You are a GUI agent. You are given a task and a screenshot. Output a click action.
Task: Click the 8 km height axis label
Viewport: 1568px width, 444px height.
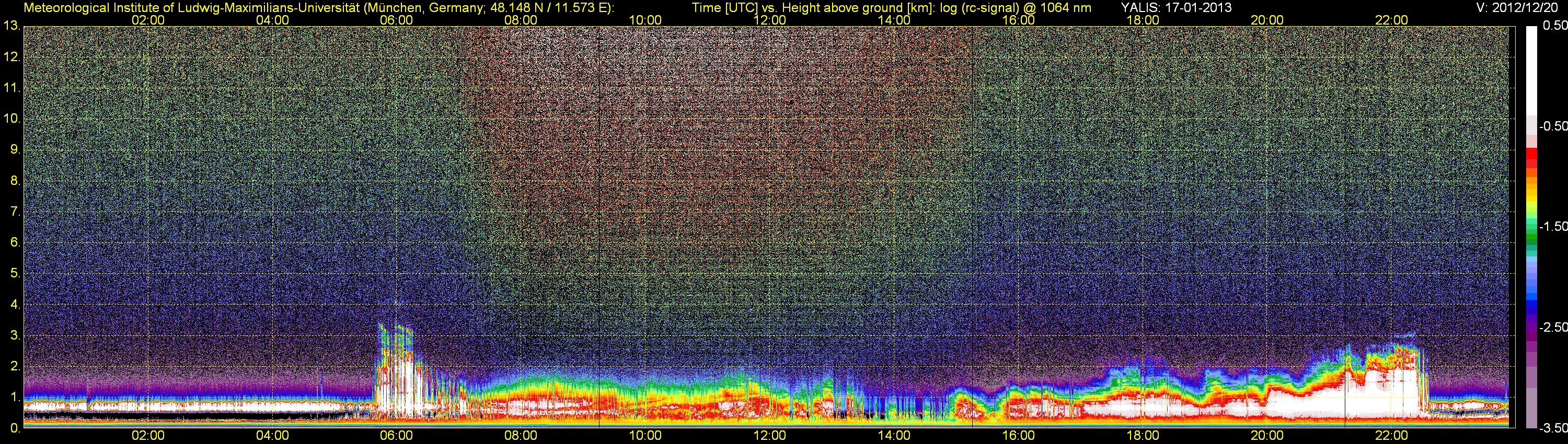(x=15, y=181)
